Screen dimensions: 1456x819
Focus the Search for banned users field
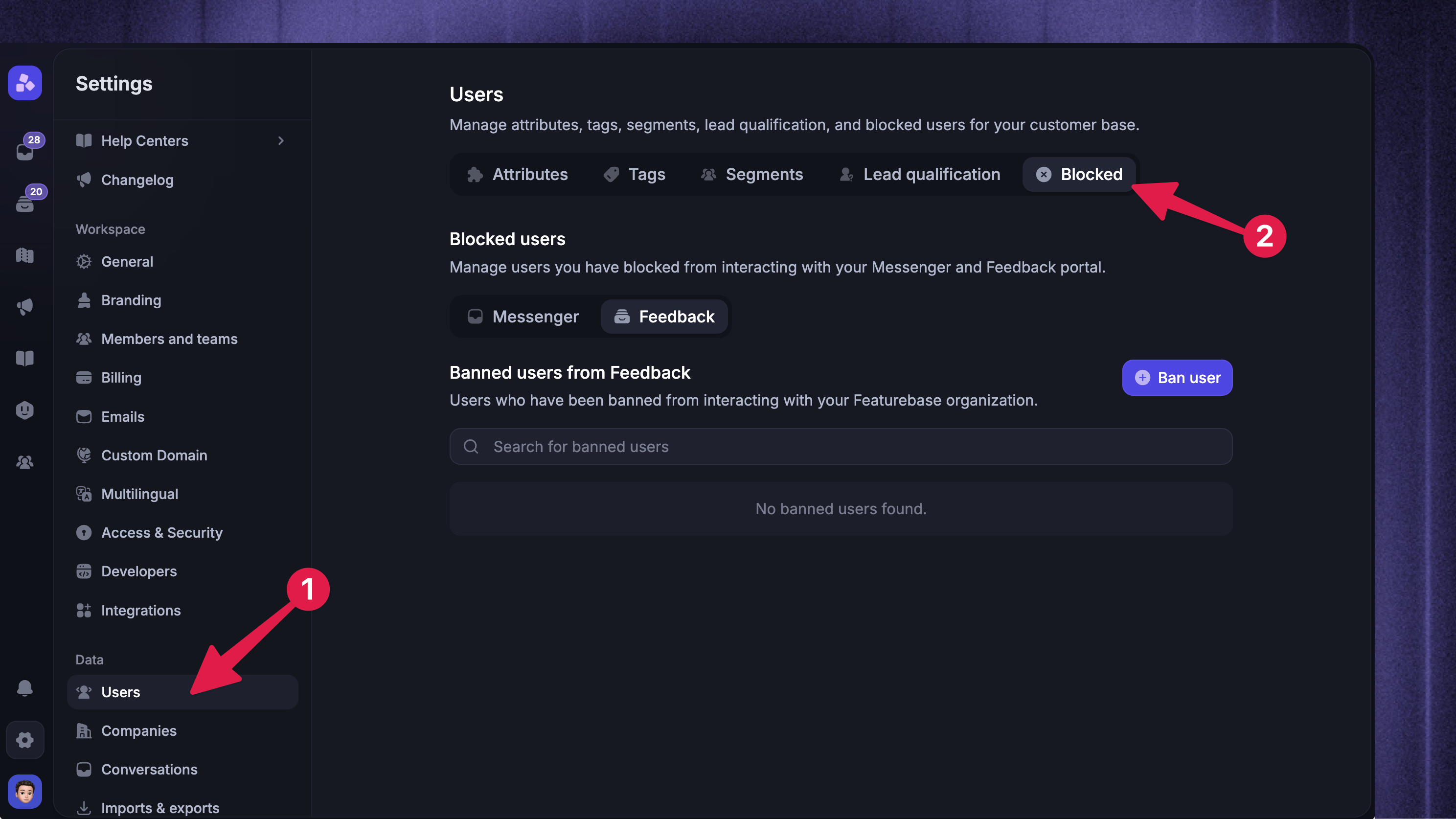tap(841, 447)
